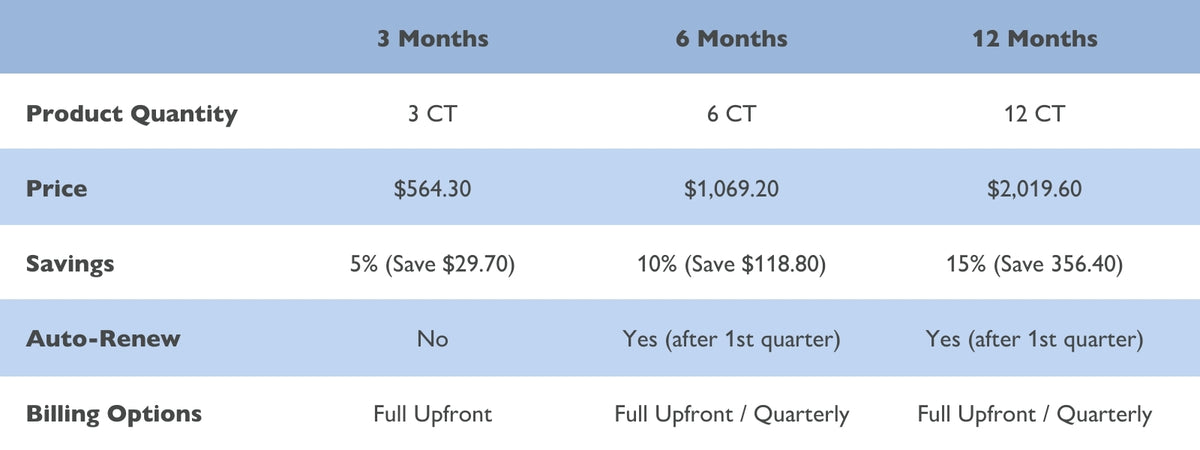Click the $2,019.60 price
Image resolution: width=1200 pixels, height=450 pixels.
click(x=1034, y=189)
